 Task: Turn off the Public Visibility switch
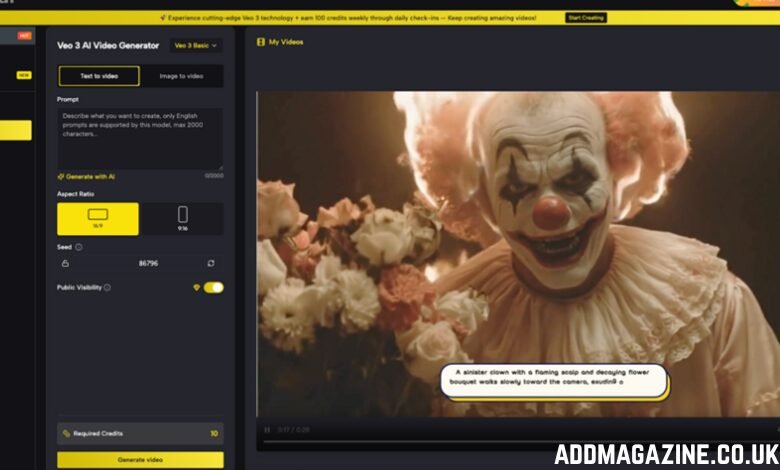[x=213, y=287]
